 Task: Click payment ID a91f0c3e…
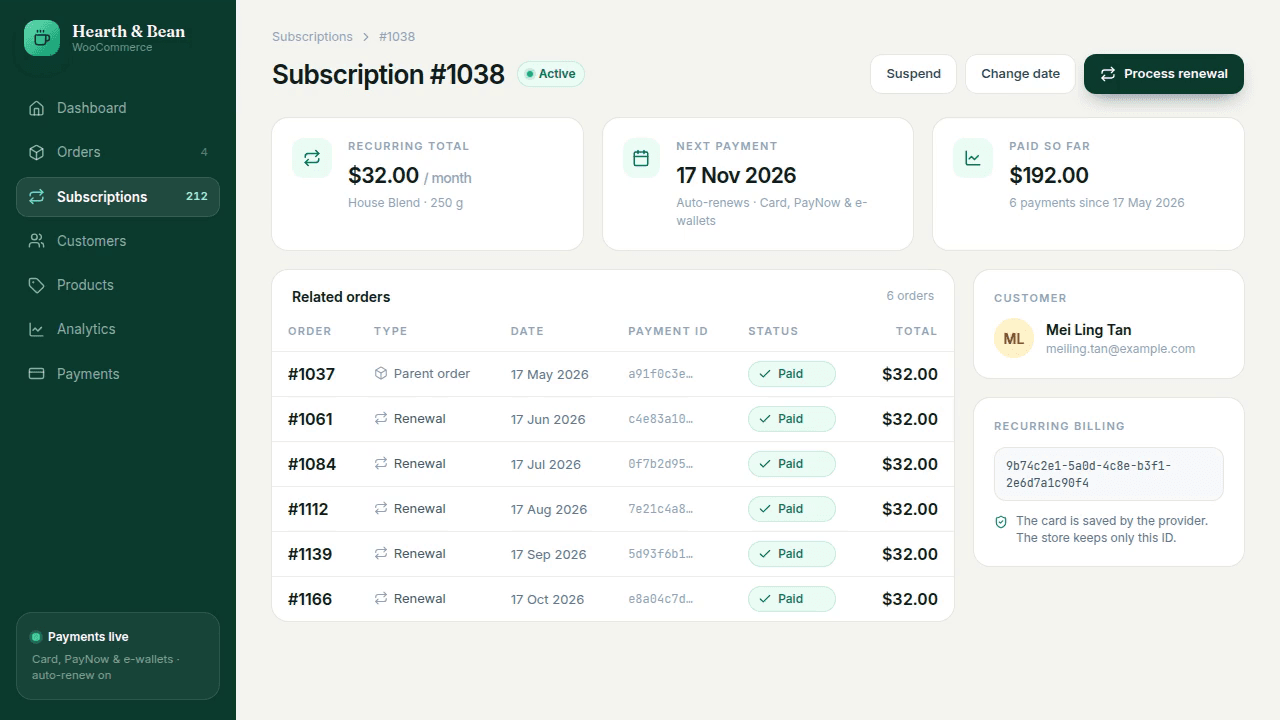660,374
